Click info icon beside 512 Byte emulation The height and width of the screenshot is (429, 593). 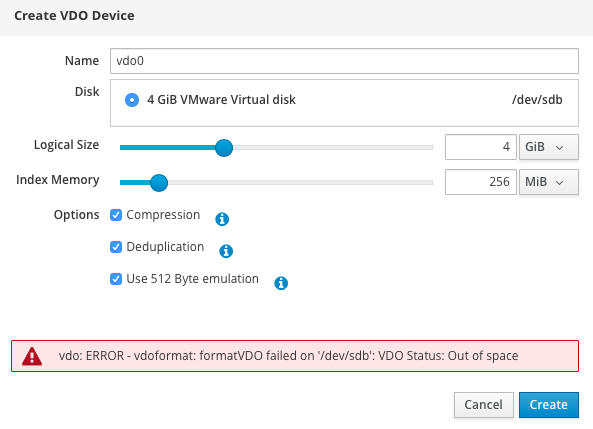tap(281, 283)
